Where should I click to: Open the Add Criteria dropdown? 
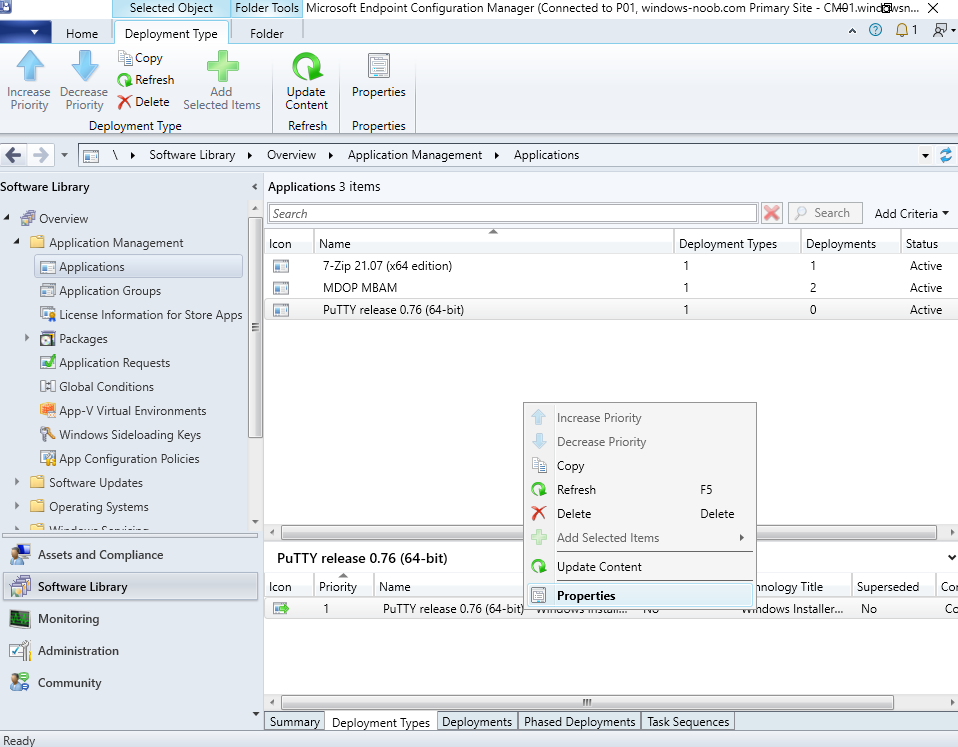912,214
